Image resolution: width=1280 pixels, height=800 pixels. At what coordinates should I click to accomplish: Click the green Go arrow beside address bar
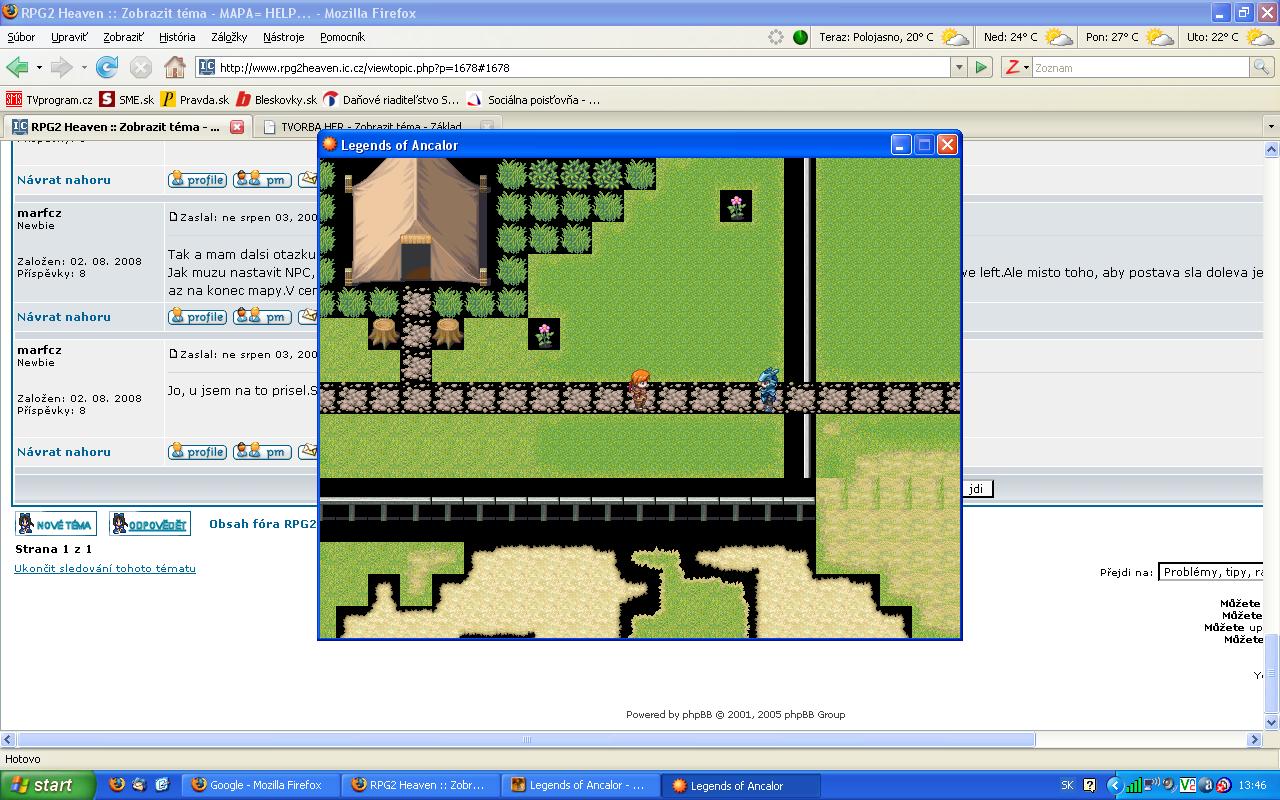point(981,67)
